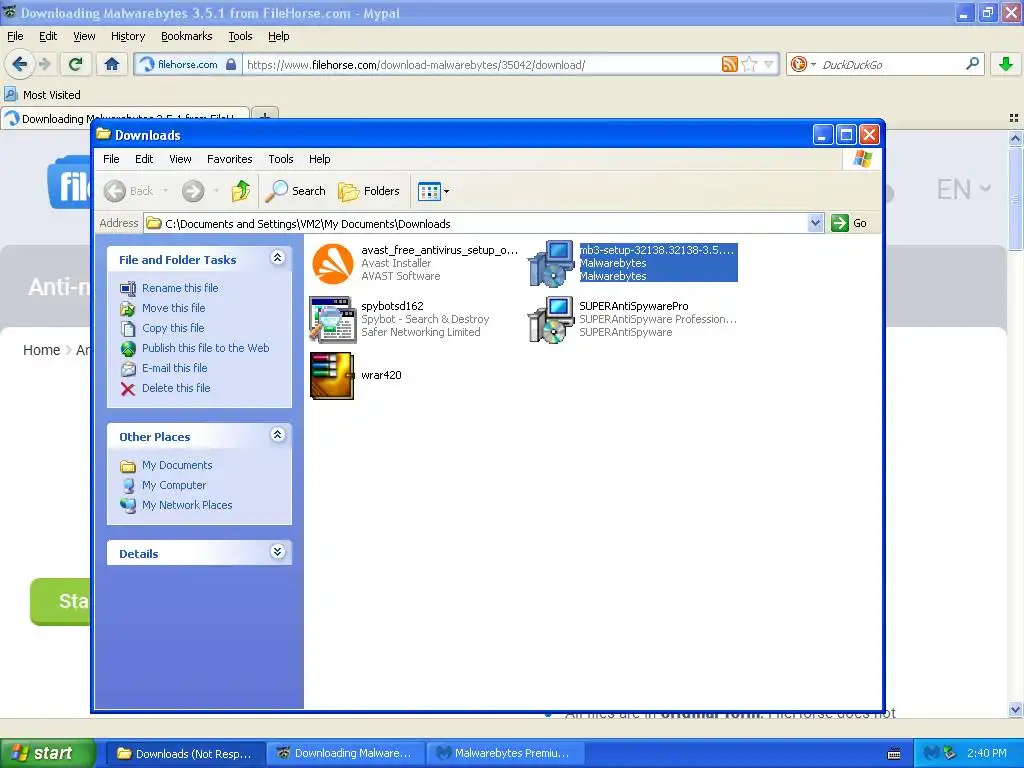Image resolution: width=1024 pixels, height=768 pixels.
Task: Open My Computer from Other Places
Action: (174, 485)
